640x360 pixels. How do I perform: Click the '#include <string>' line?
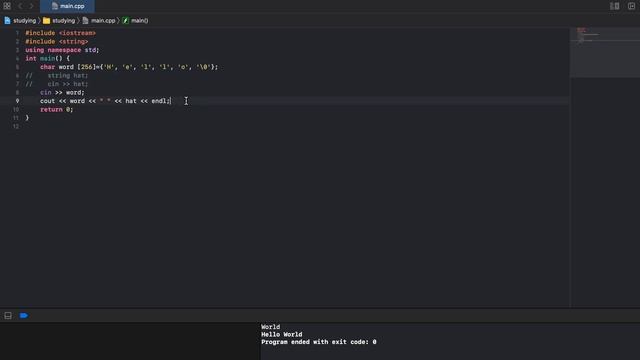57,42
